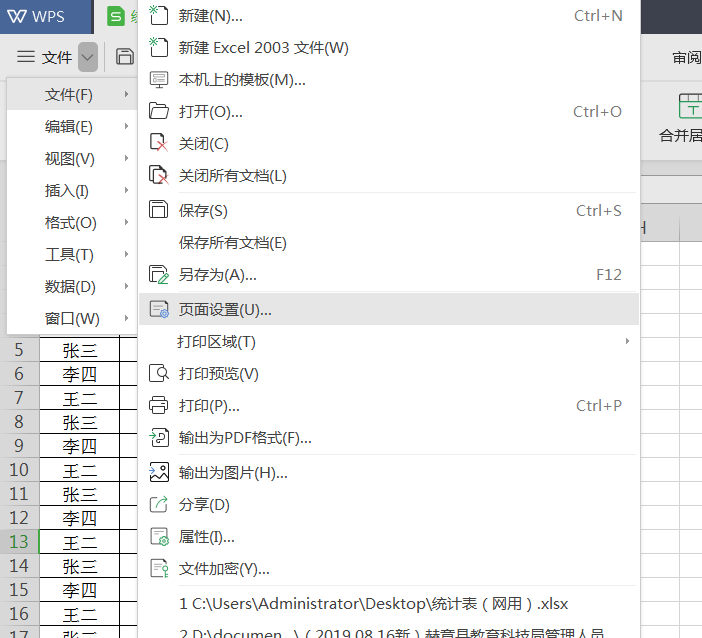Select 打印(P)... menu entry

click(x=389, y=405)
